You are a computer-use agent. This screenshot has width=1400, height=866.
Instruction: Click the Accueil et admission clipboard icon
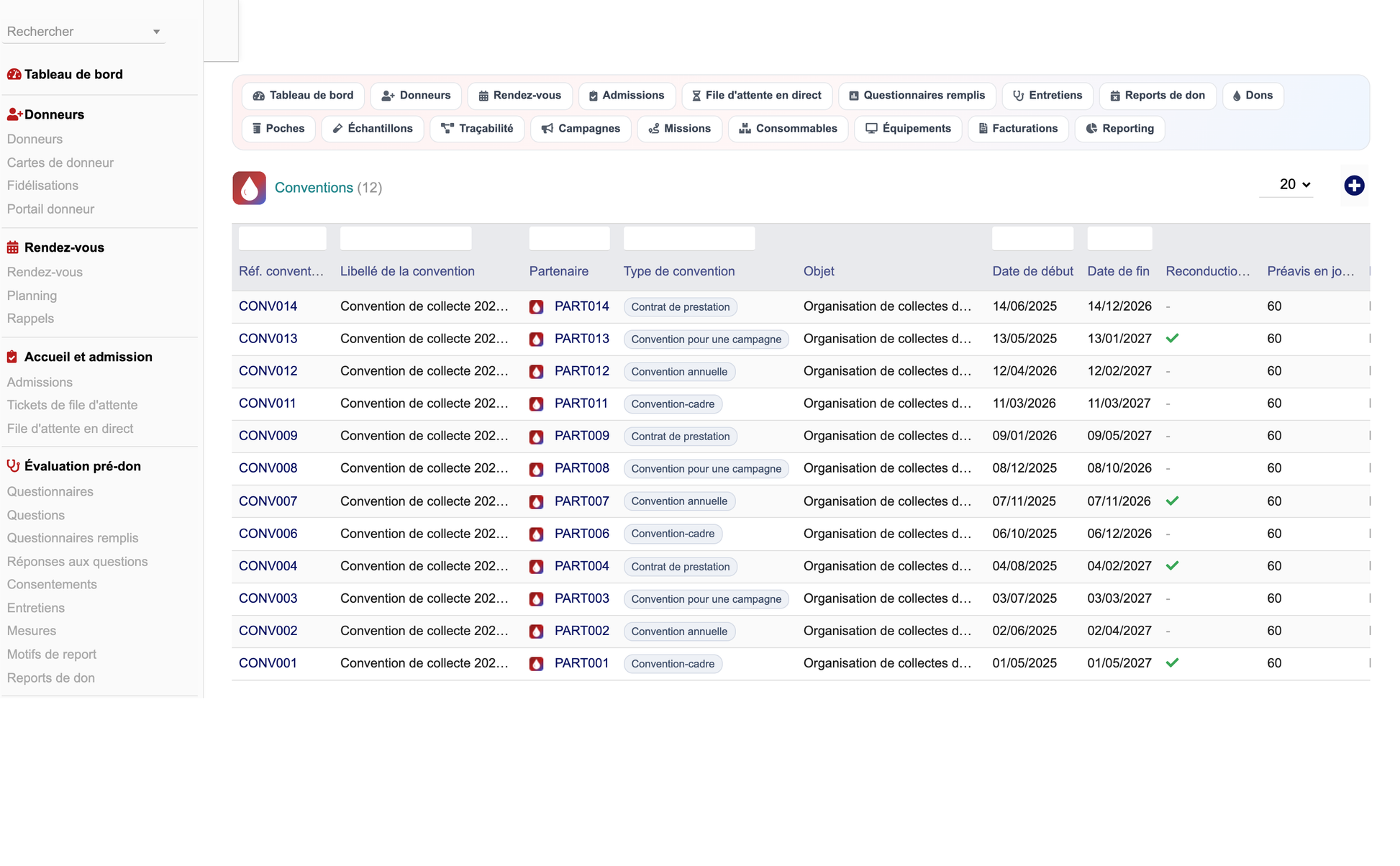pyautogui.click(x=12, y=357)
